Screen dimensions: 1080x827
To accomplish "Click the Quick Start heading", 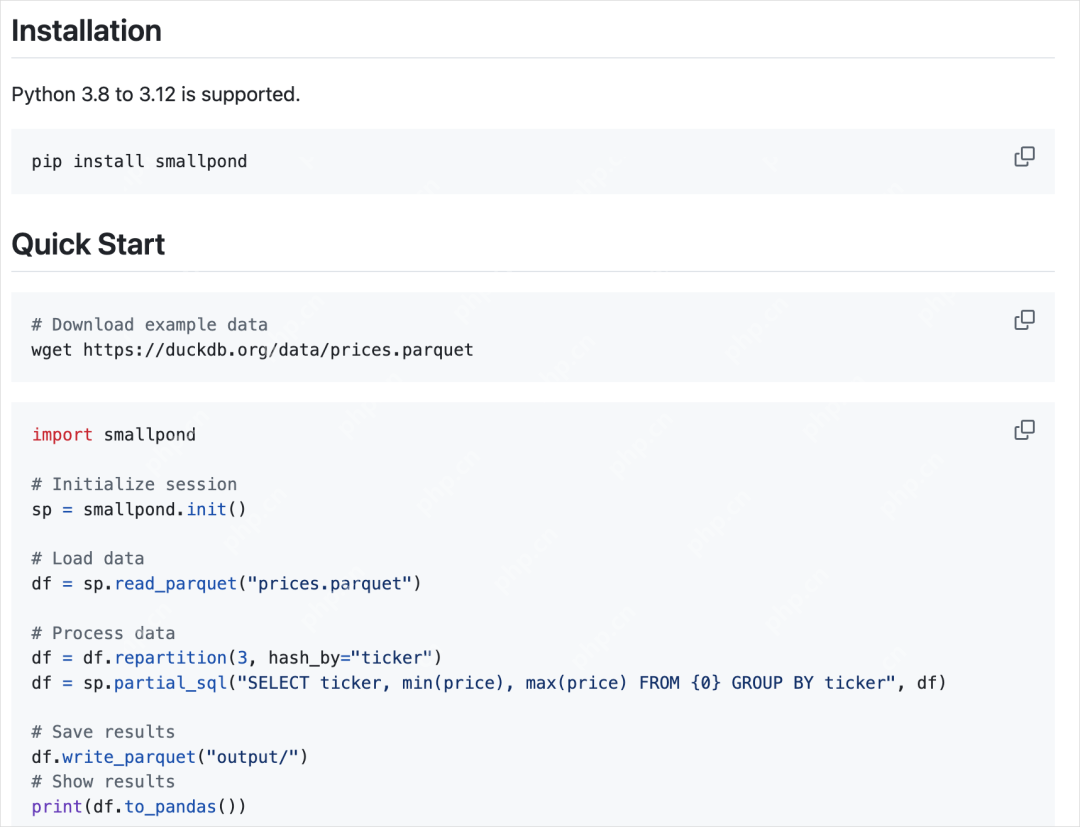I will [x=88, y=244].
